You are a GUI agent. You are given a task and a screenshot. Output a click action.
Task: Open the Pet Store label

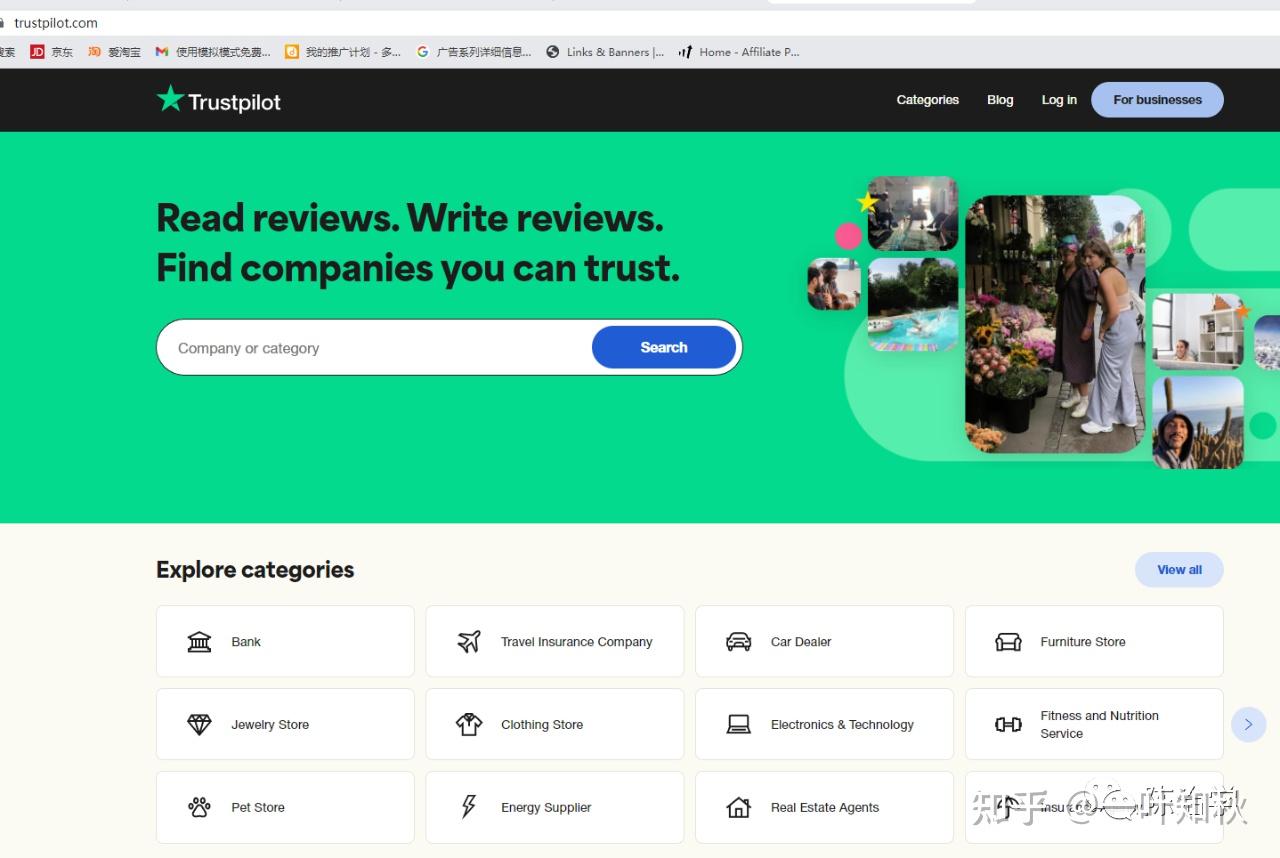pos(258,808)
